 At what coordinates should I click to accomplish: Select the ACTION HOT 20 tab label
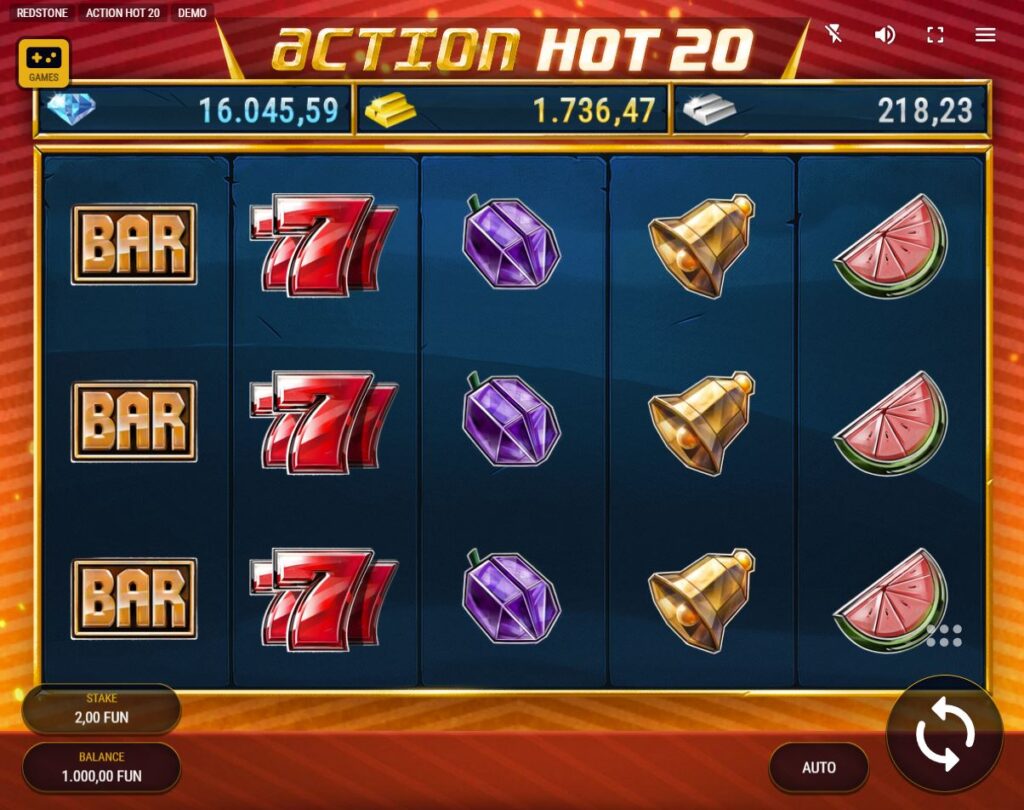tap(123, 12)
